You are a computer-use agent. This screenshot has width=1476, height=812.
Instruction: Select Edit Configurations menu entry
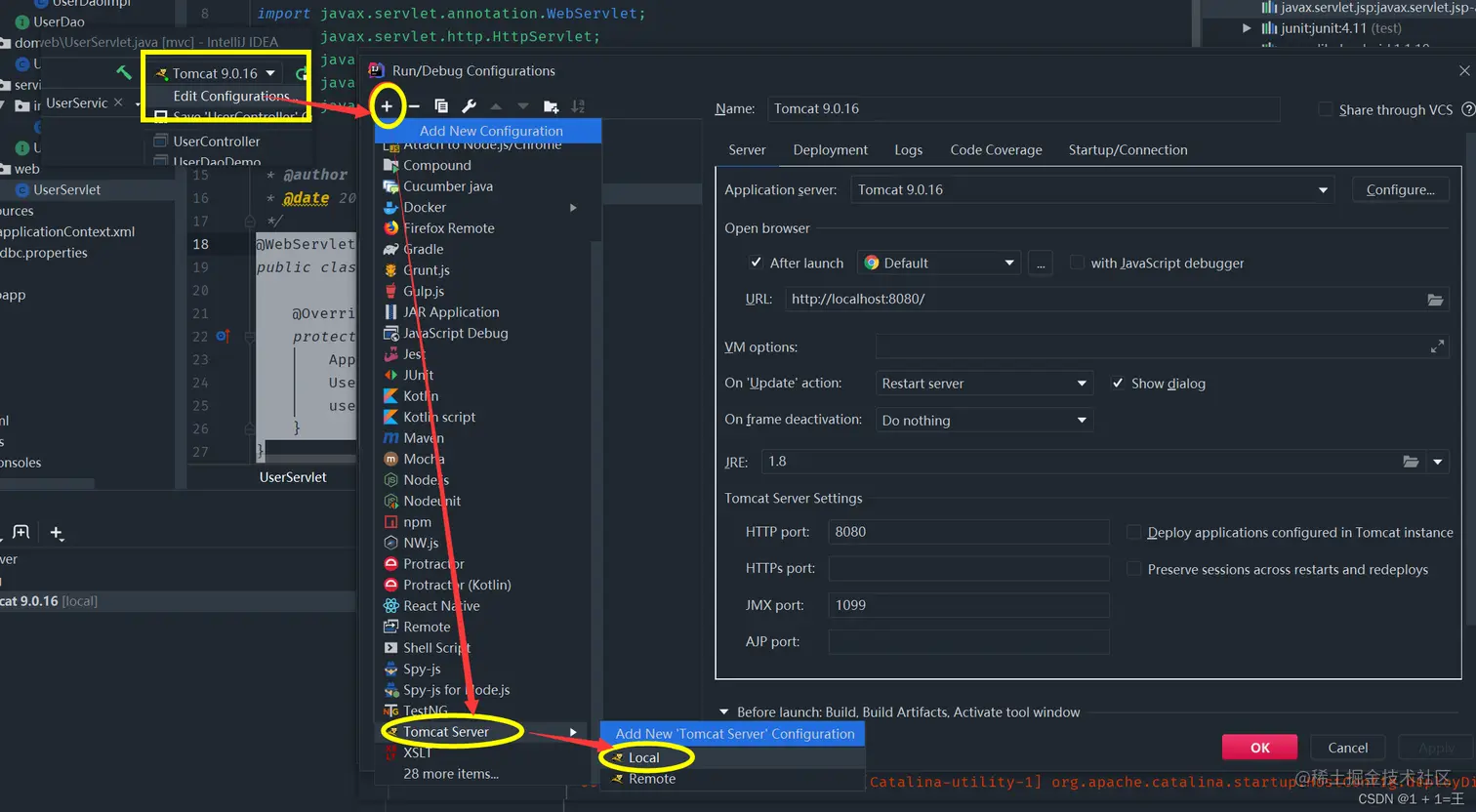230,96
